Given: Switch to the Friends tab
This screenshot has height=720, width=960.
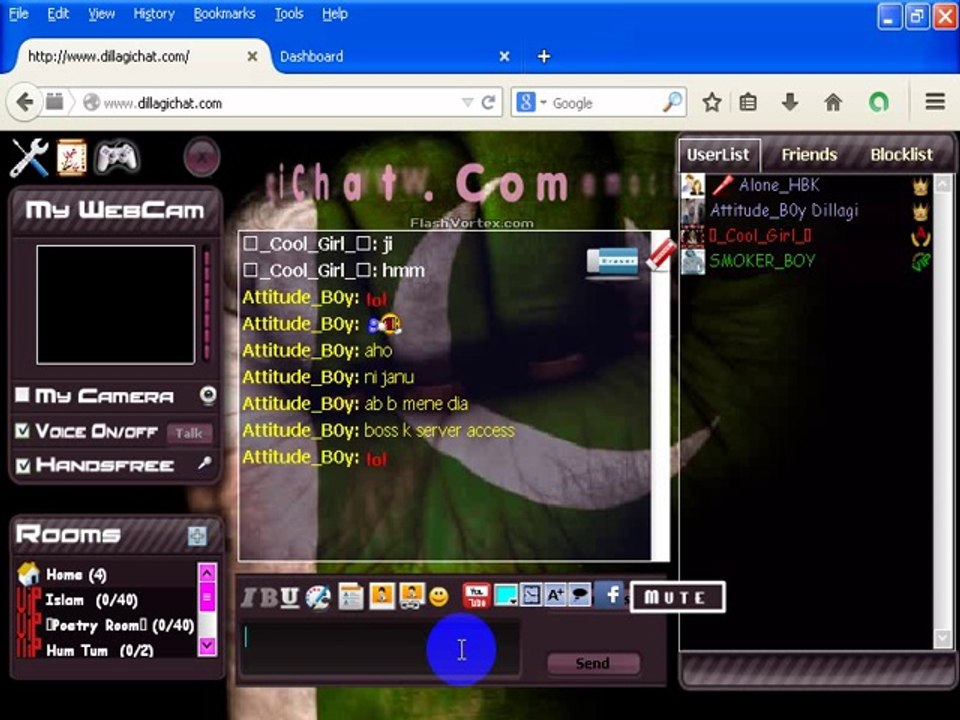Looking at the screenshot, I should 809,154.
